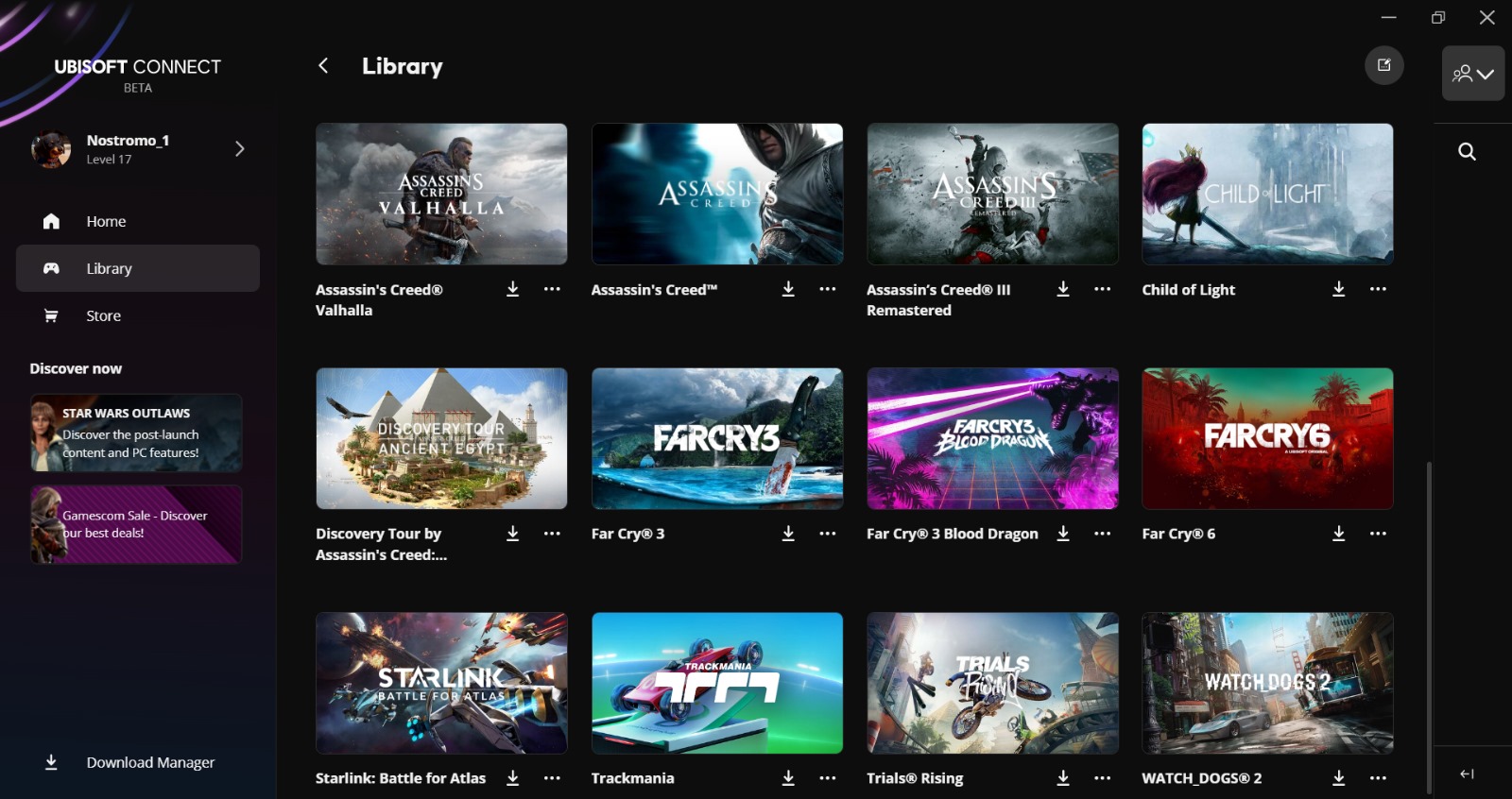Go back with the arrow beside Library
Image resolution: width=1512 pixels, height=799 pixels.
click(x=323, y=65)
